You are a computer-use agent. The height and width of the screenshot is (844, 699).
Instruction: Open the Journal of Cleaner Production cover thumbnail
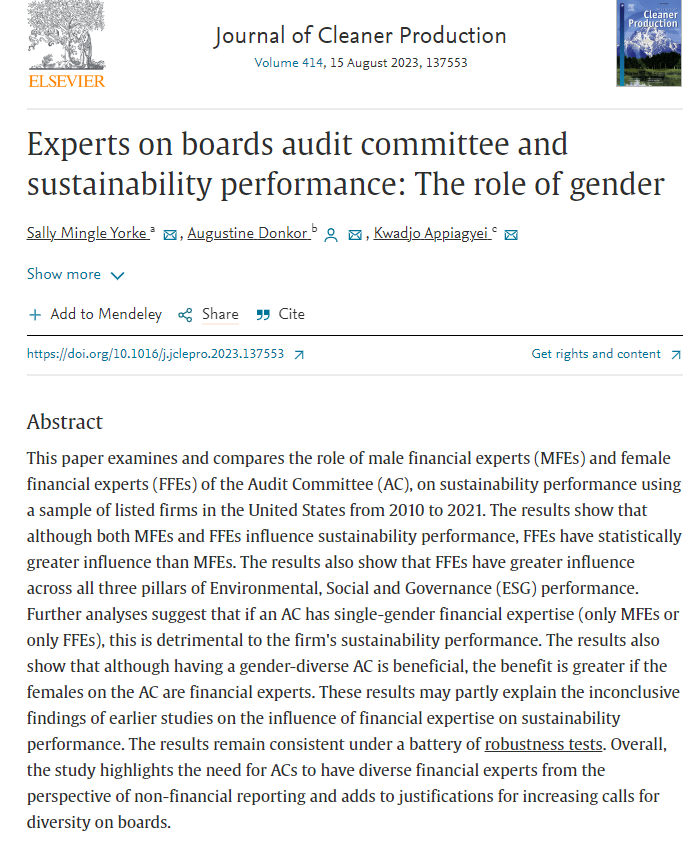[649, 43]
